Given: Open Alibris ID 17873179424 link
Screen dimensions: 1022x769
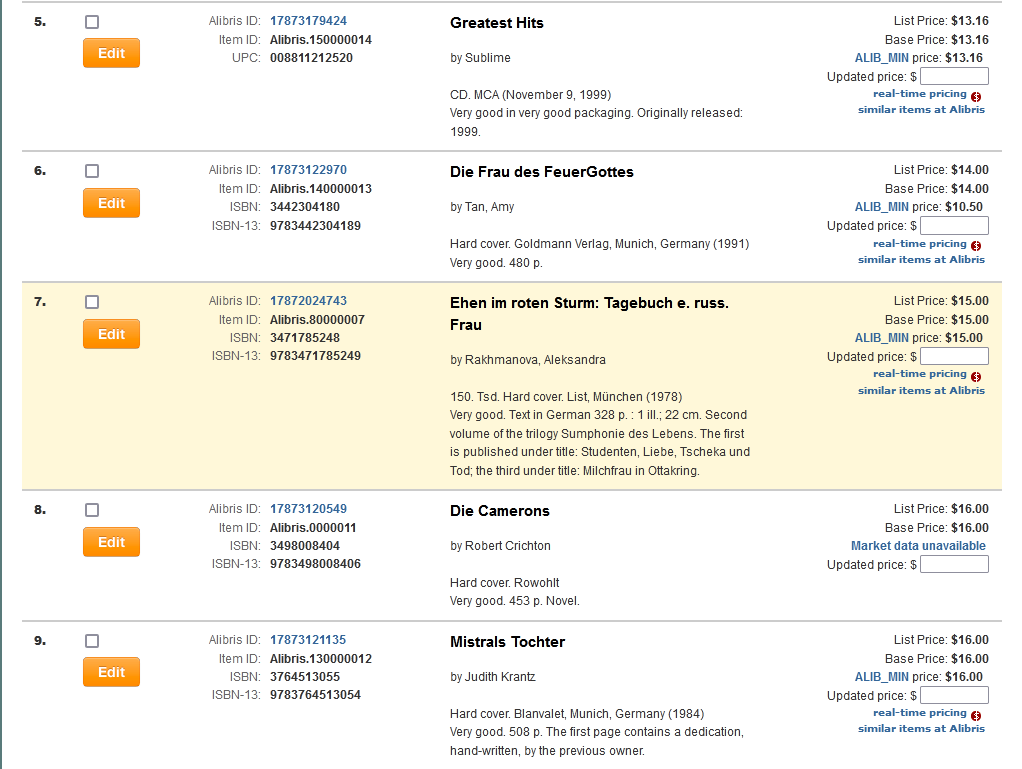Looking at the screenshot, I should tap(308, 21).
